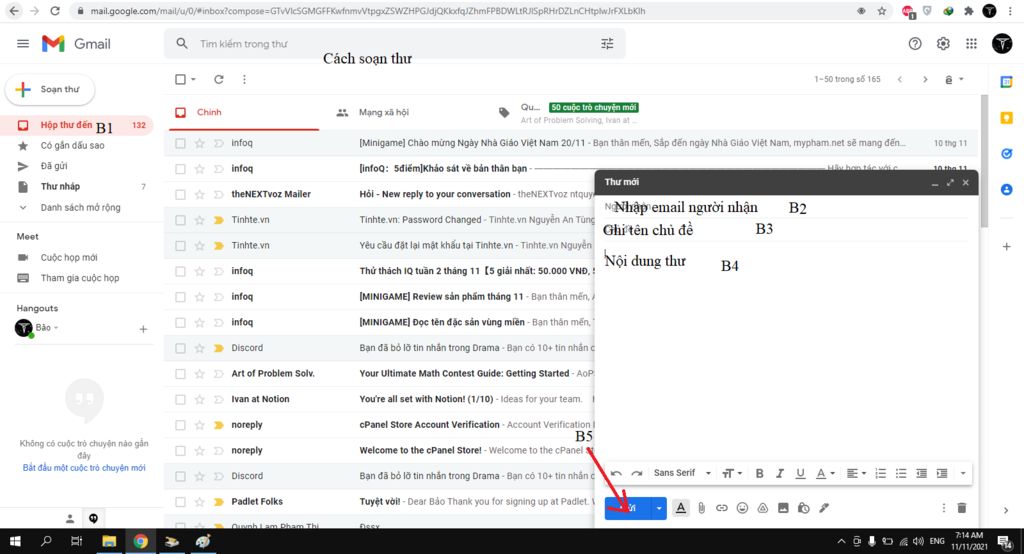Image resolution: width=1024 pixels, height=554 pixels.
Task: Open Có gắn dấu sao folder
Action: coord(72,145)
